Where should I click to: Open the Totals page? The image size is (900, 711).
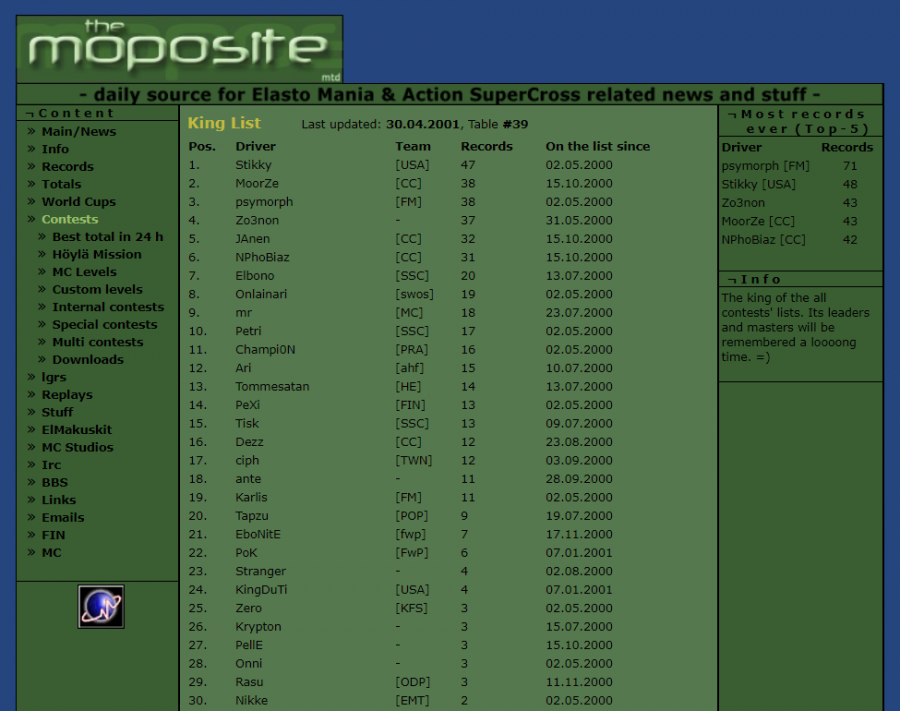tap(61, 184)
